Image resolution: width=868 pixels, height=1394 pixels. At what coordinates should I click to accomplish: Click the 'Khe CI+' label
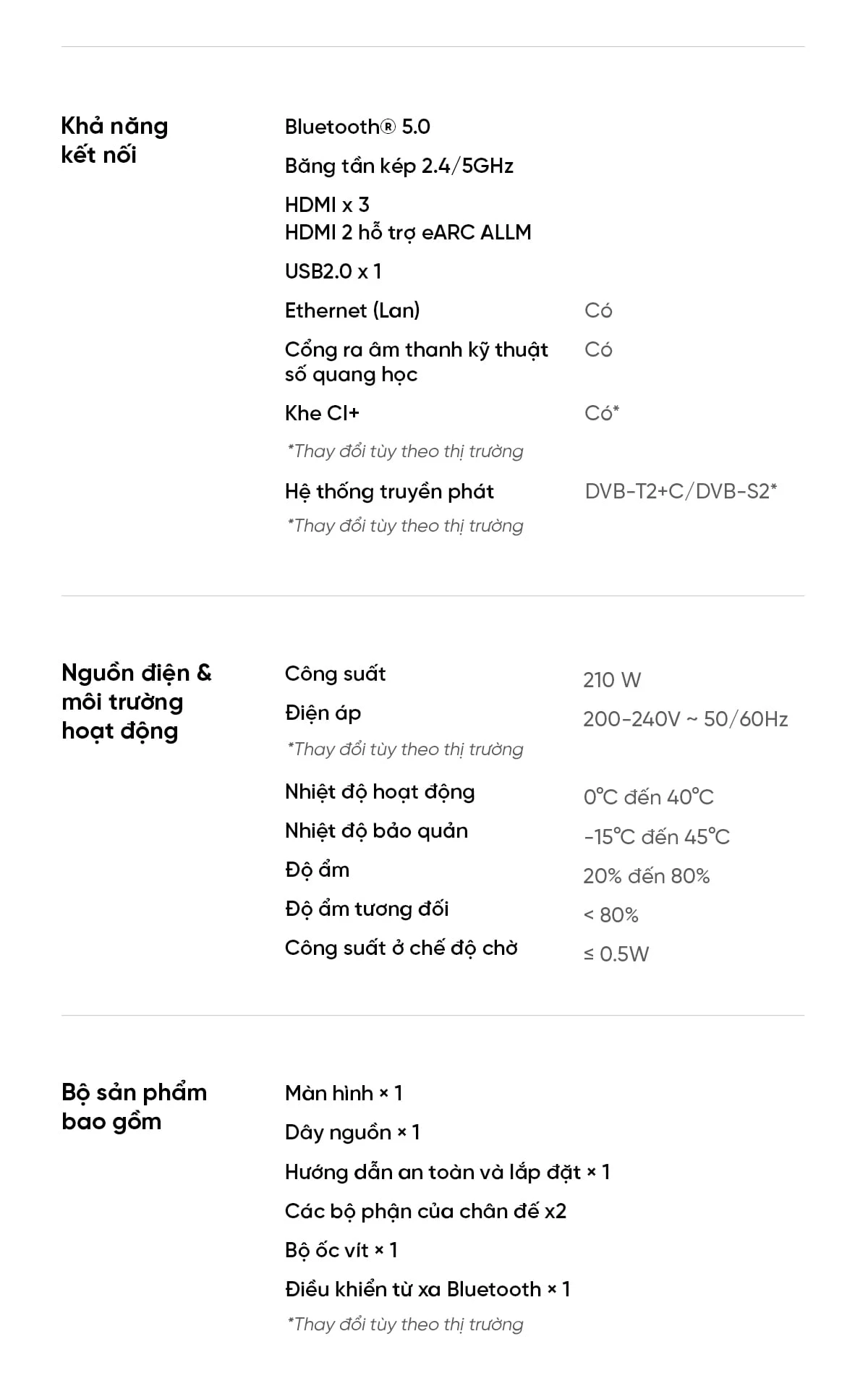[x=322, y=413]
